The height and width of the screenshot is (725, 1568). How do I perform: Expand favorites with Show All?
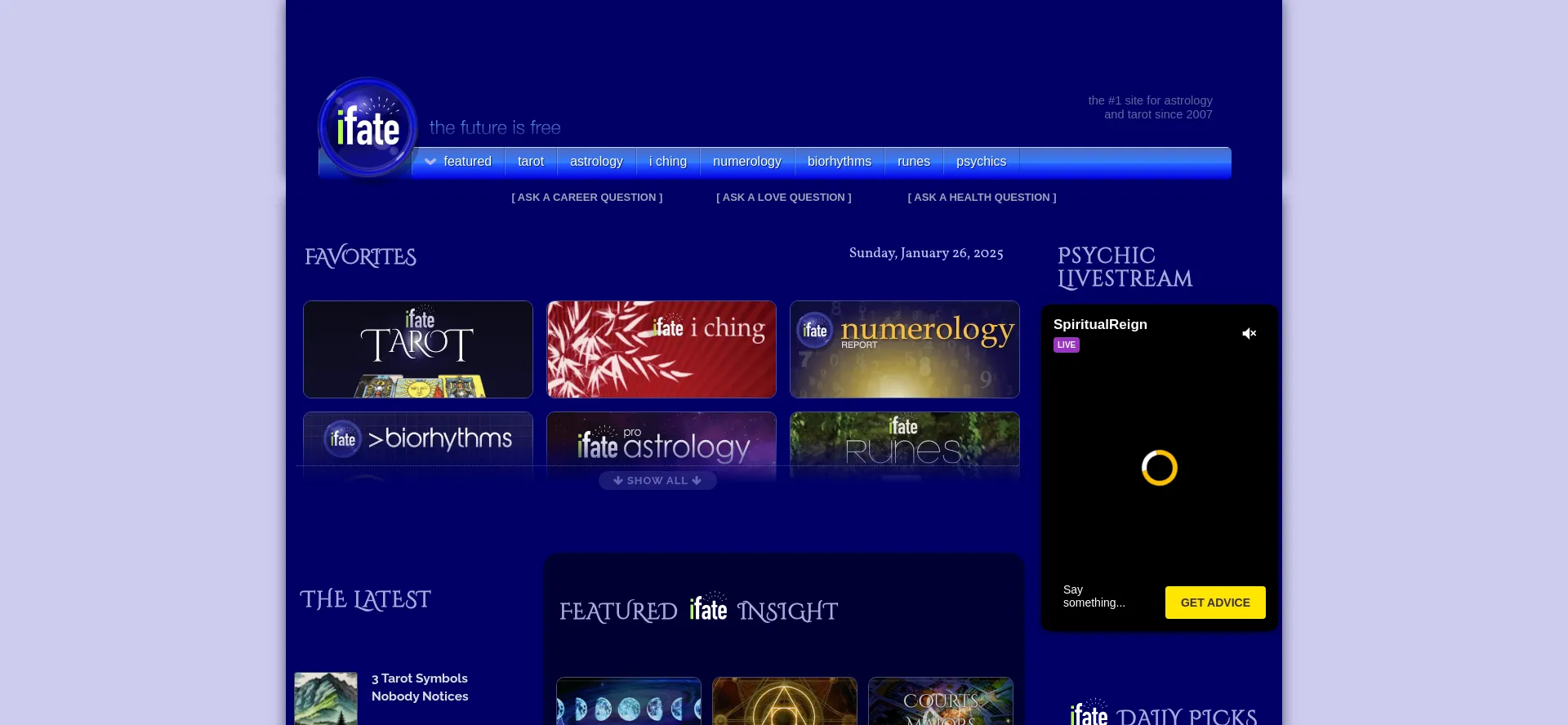[657, 481]
